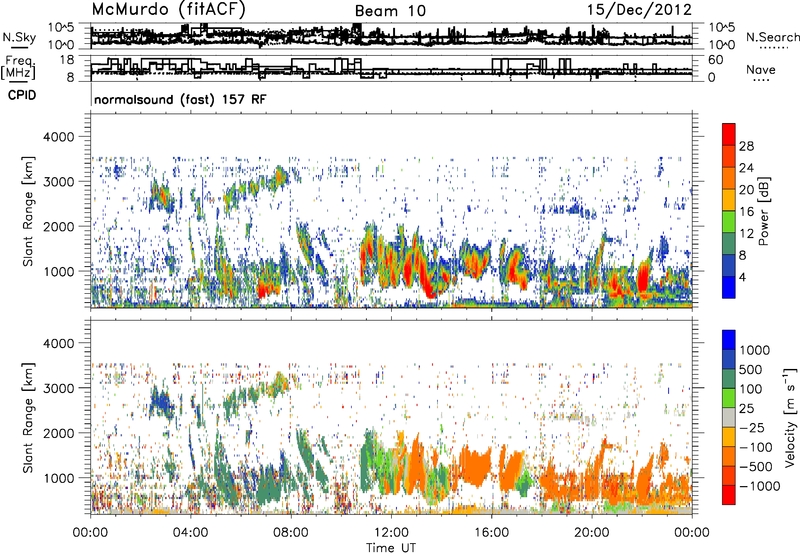Click the '-25' velocity colorbar tick label
Image resolution: width=800 pixels, height=554 pixels.
click(753, 427)
